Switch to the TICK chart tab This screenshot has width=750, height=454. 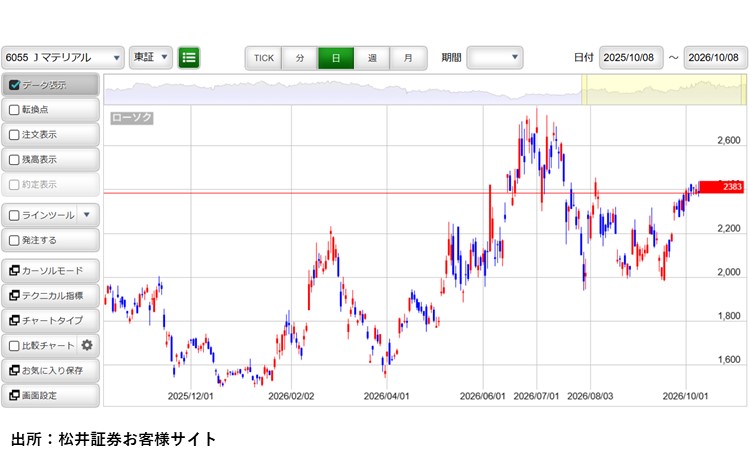click(x=264, y=58)
